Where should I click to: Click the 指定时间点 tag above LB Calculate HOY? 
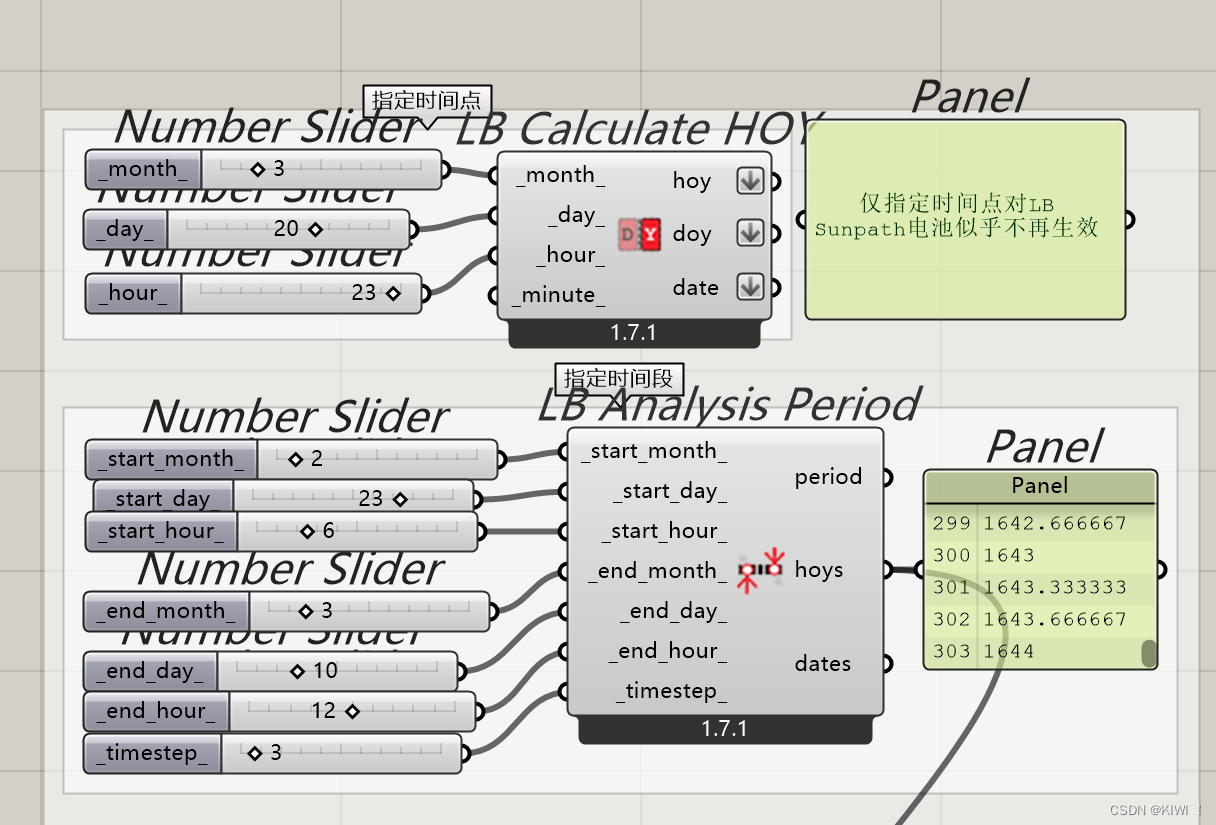428,99
